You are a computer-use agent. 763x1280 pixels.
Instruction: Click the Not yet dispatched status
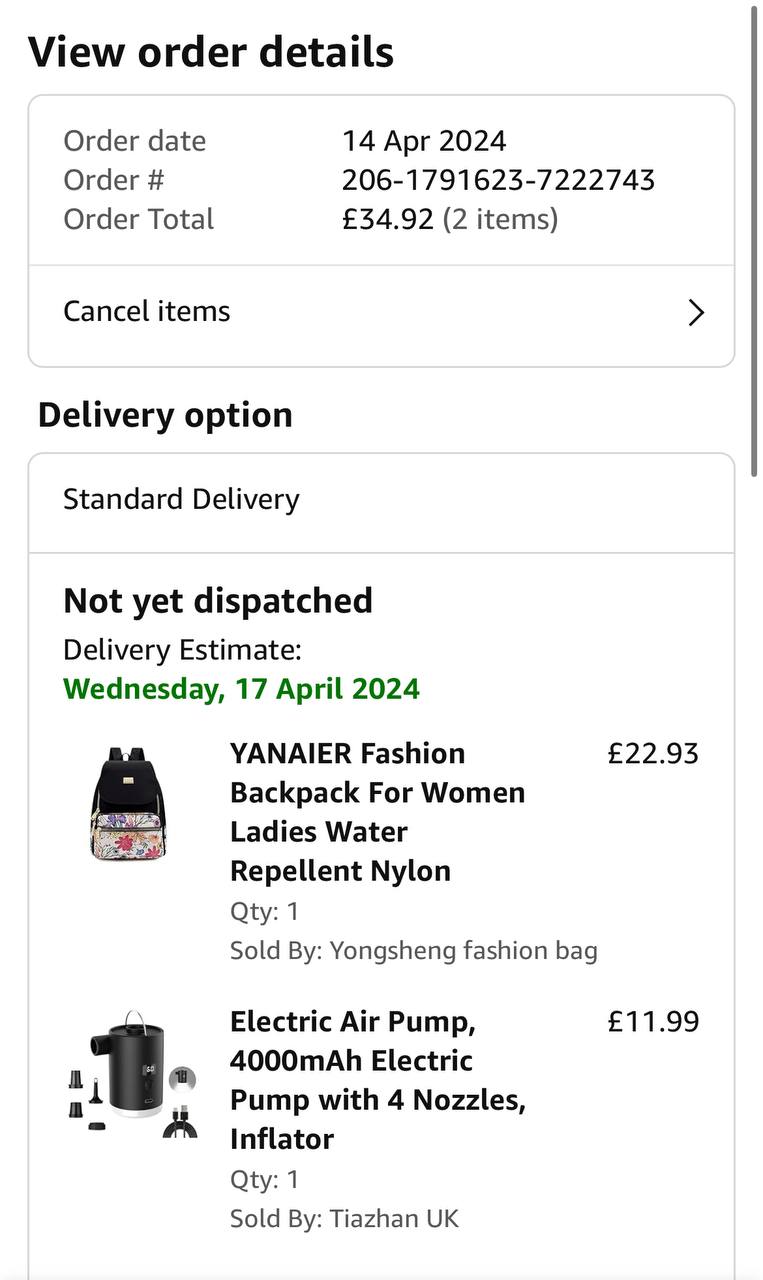pyautogui.click(x=218, y=601)
